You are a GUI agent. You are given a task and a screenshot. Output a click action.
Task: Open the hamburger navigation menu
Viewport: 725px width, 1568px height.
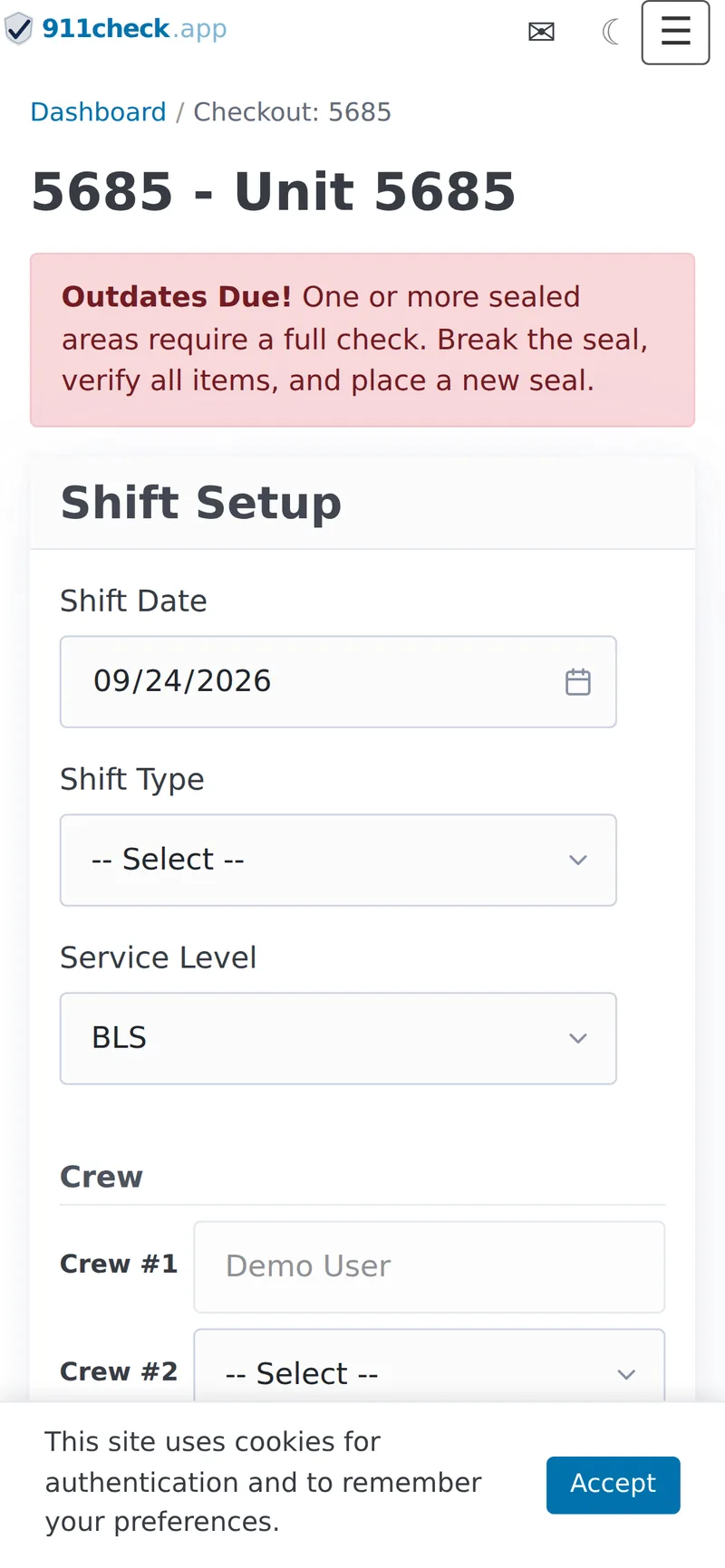coord(675,33)
